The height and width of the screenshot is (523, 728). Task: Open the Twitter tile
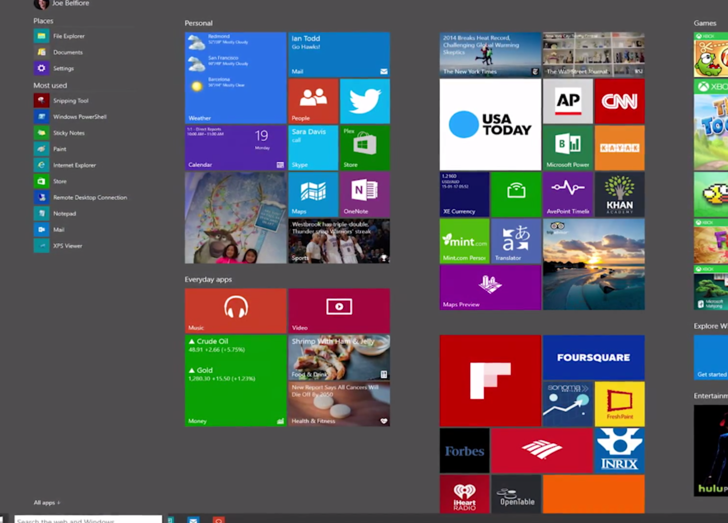coord(364,101)
